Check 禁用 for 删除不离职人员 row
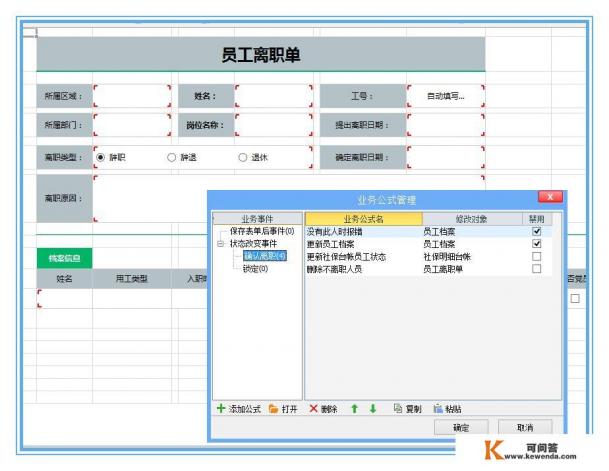609x471 pixels. pos(536,269)
